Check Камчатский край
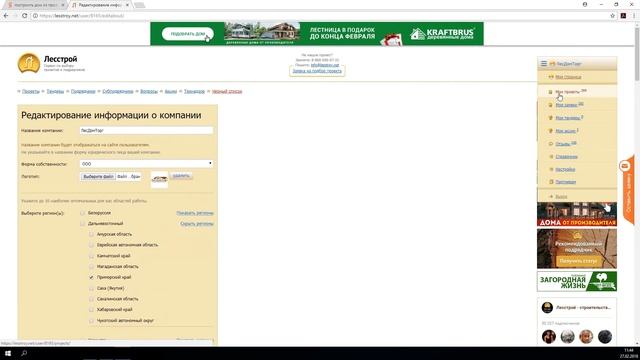Screen dimensions: 640x360 point(91,256)
